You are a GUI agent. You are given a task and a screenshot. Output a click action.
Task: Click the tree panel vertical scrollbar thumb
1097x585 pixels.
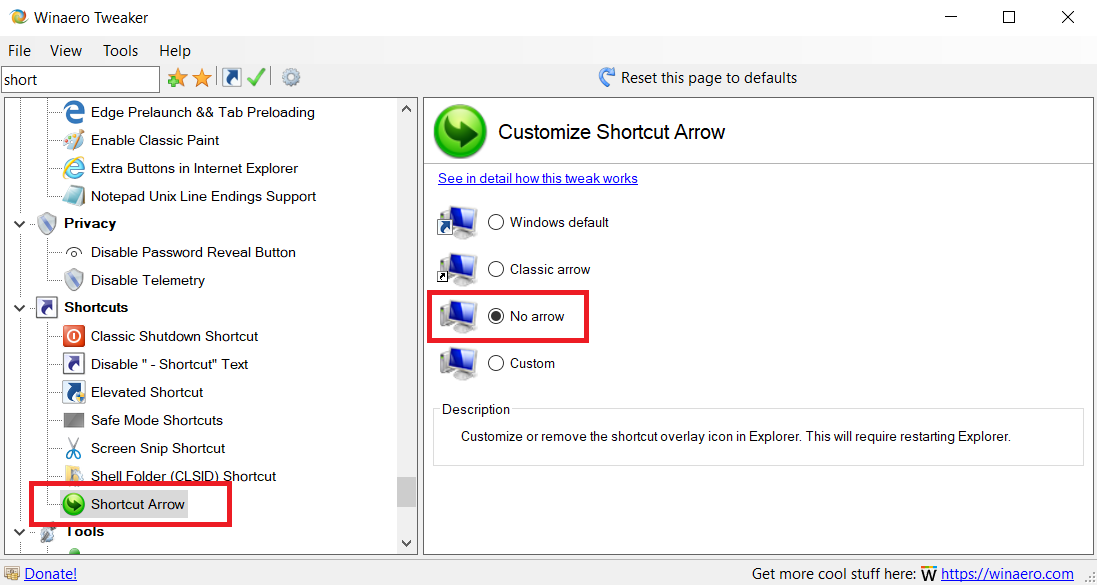point(406,492)
